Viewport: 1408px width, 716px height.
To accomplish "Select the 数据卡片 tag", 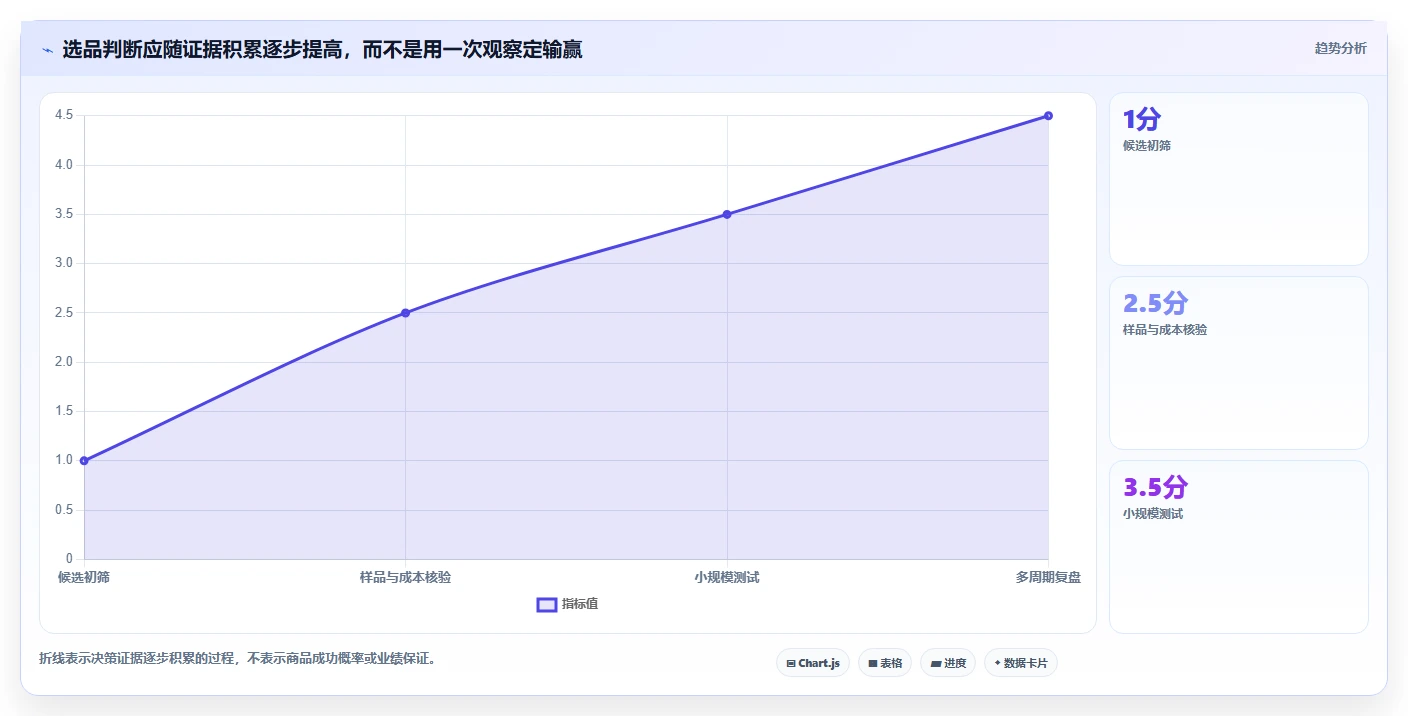I will pos(1021,663).
